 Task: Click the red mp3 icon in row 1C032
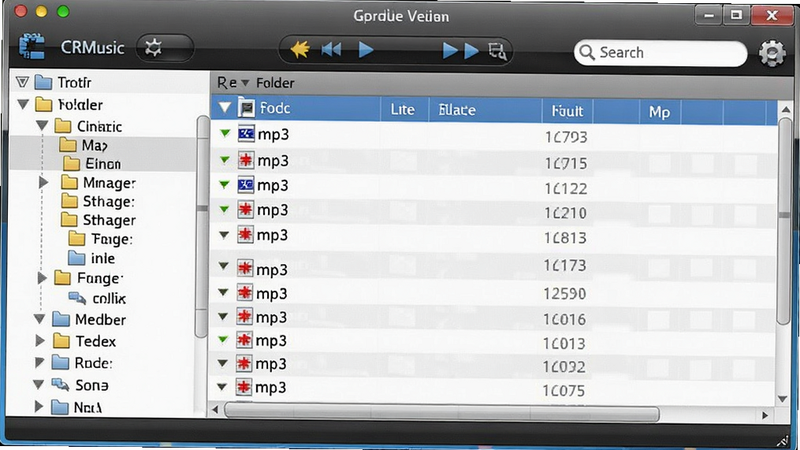click(x=244, y=363)
